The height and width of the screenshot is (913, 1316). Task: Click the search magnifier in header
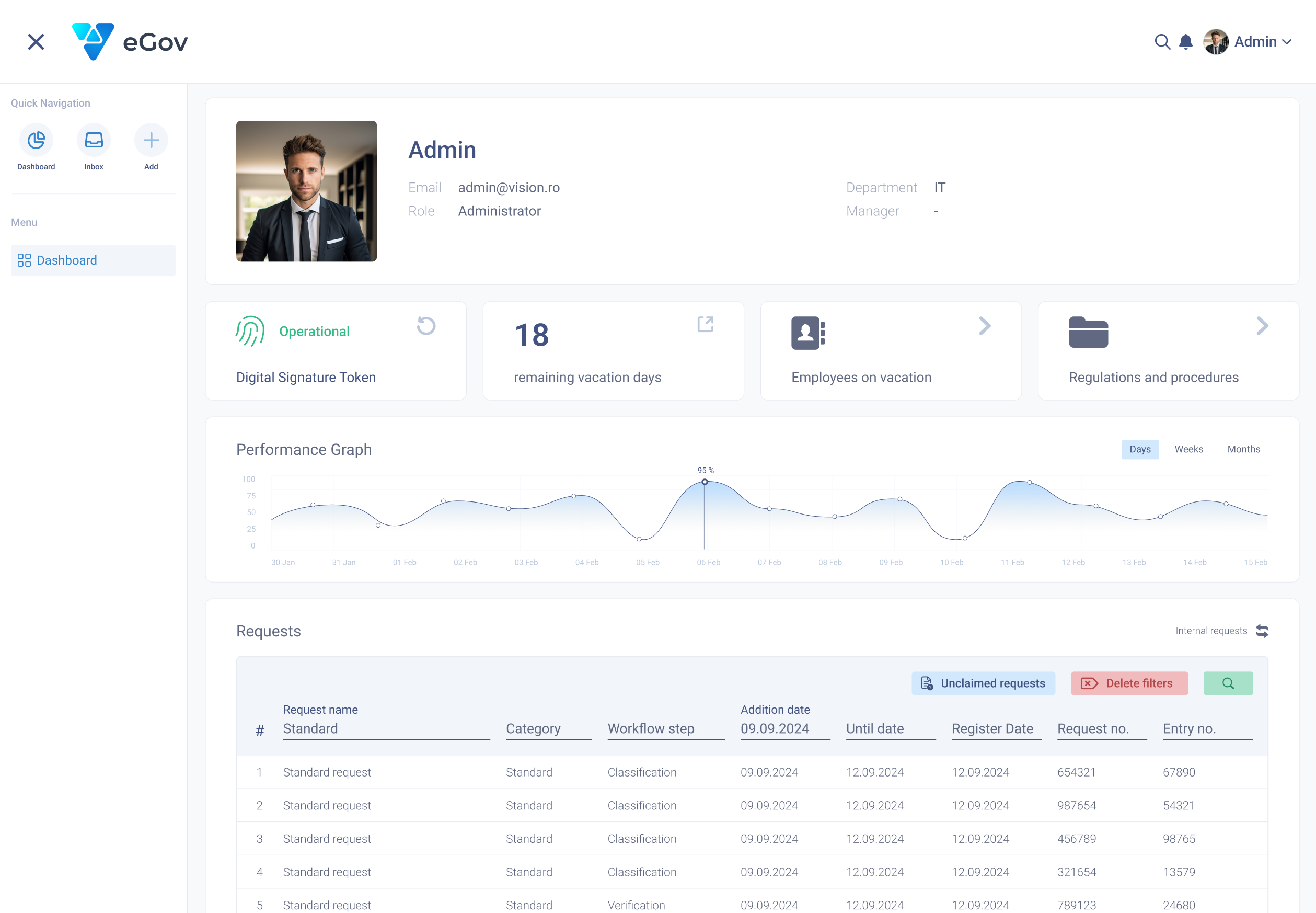pos(1162,42)
